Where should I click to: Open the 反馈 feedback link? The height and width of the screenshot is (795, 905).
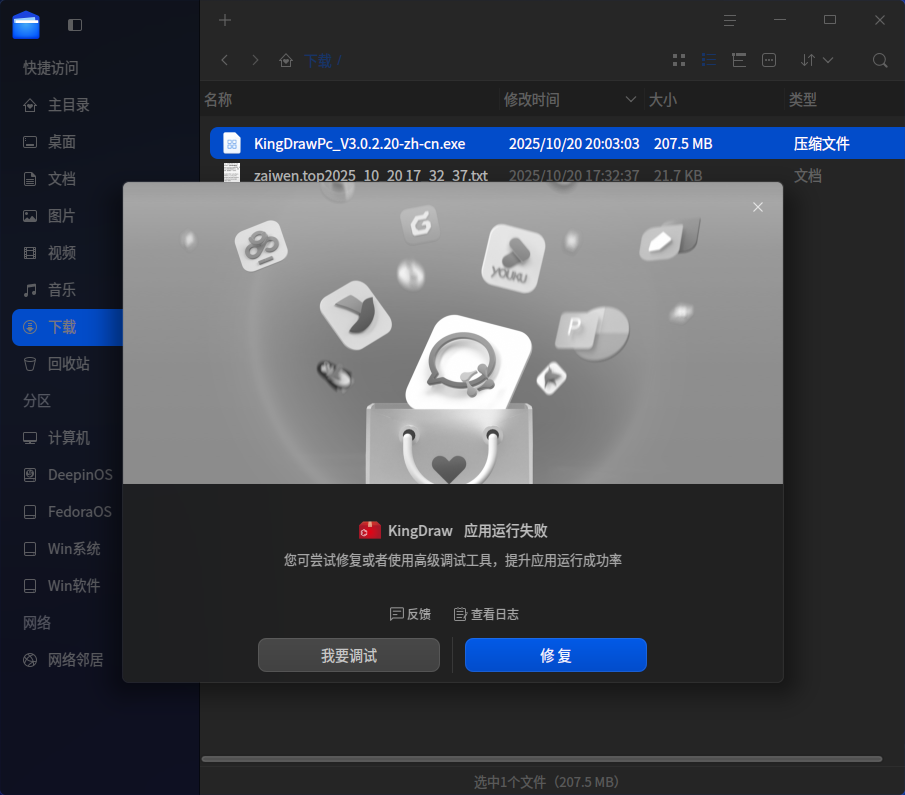pyautogui.click(x=410, y=614)
